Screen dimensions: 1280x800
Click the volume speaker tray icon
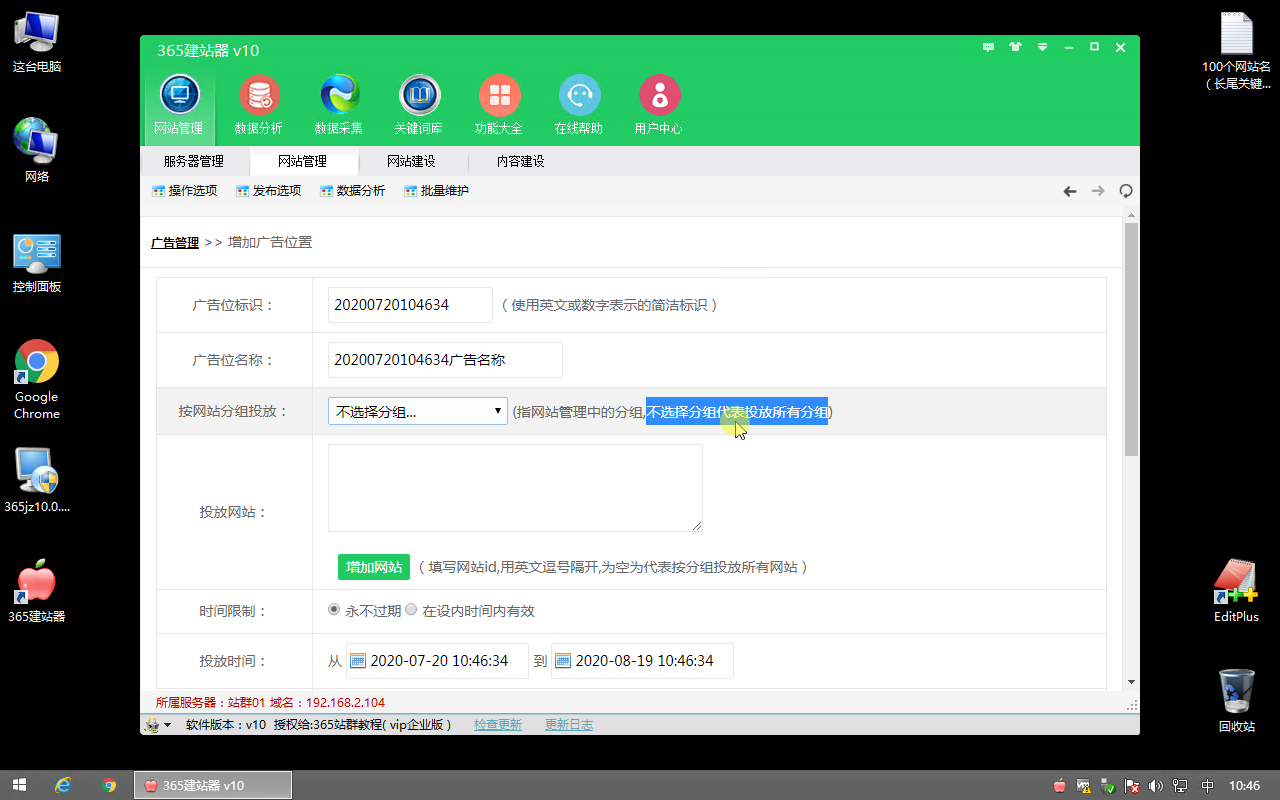[1156, 786]
